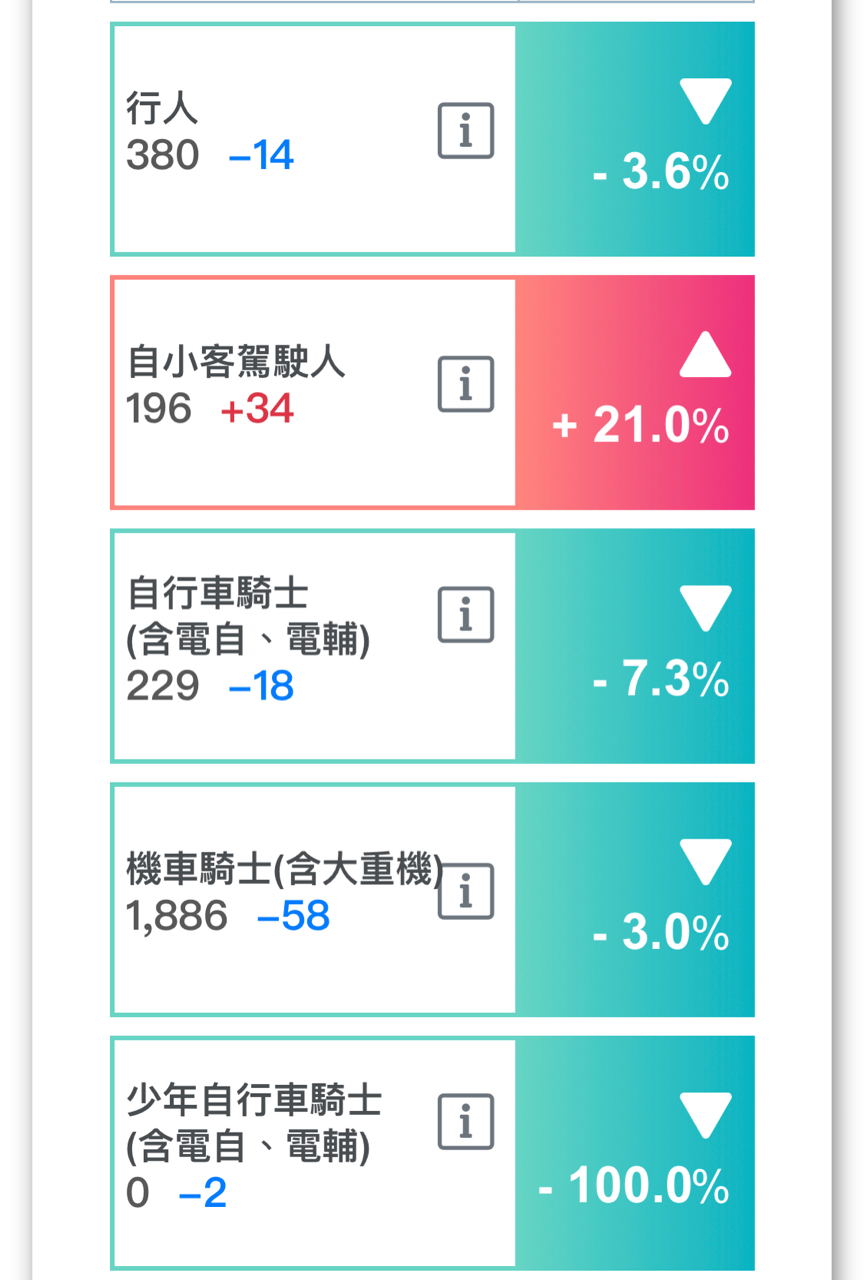The height and width of the screenshot is (1280, 864).
Task: Click the red +34 change value
Action: [257, 409]
